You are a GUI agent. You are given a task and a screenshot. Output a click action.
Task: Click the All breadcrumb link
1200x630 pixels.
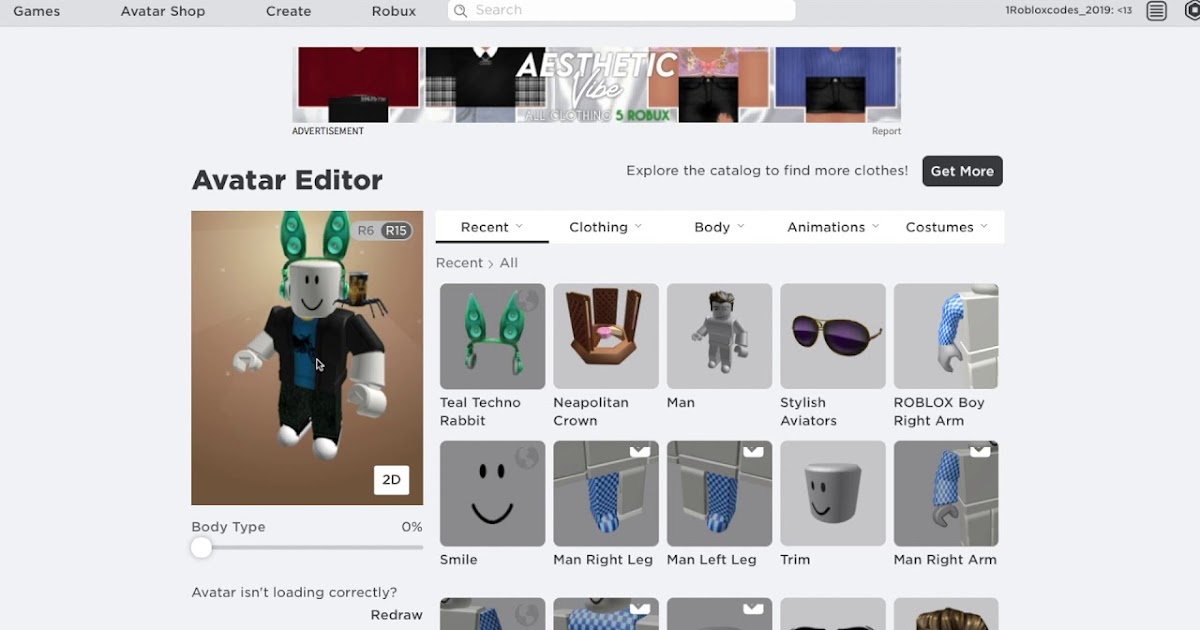point(509,263)
